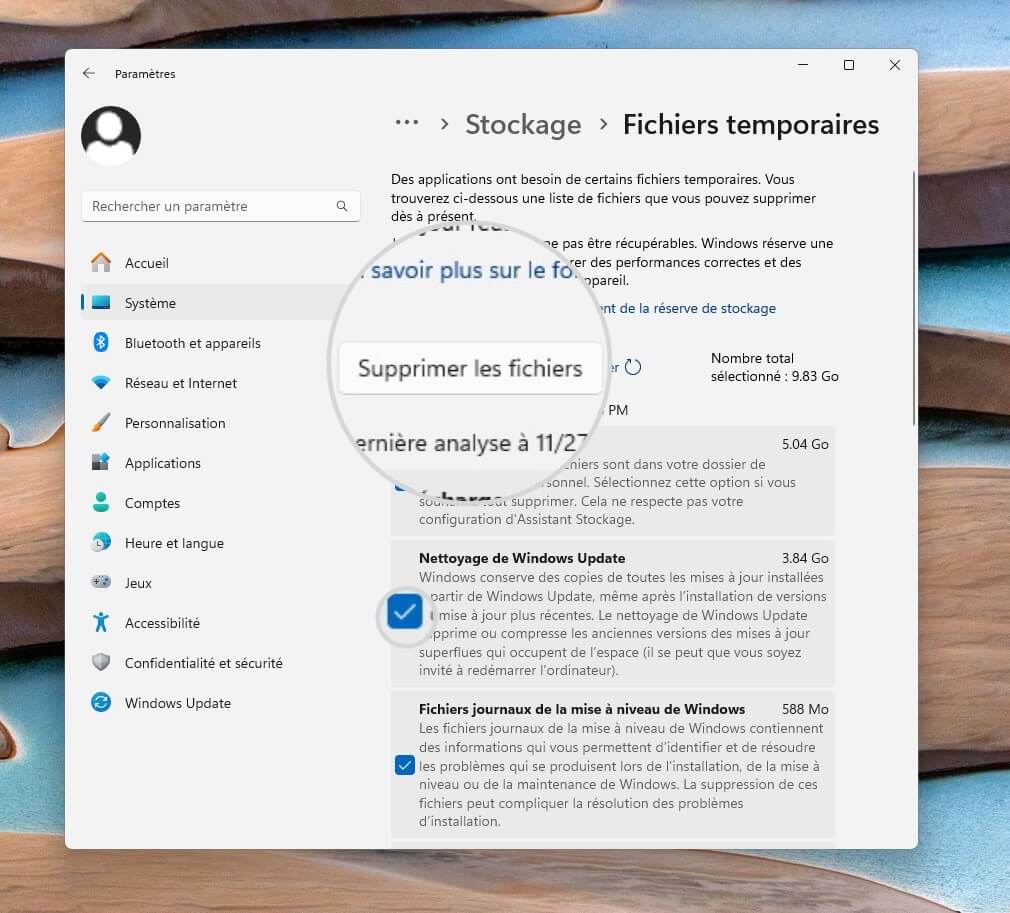Minimize the Paramètres window
This screenshot has height=913, width=1010.
803,65
